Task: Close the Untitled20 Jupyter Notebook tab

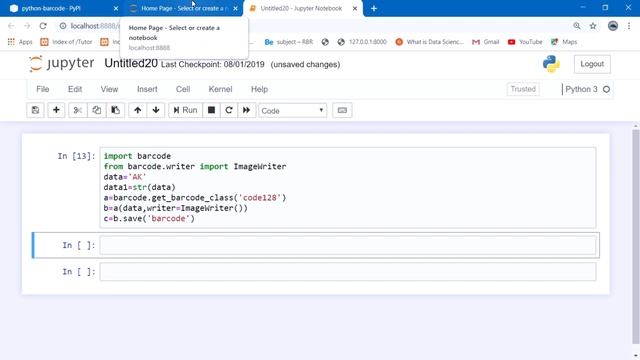Action: (355, 8)
